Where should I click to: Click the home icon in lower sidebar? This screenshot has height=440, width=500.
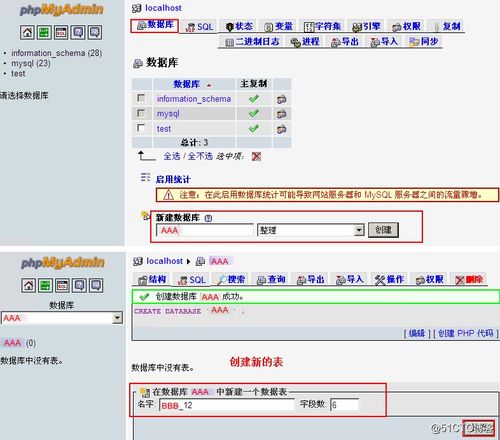click(x=28, y=285)
